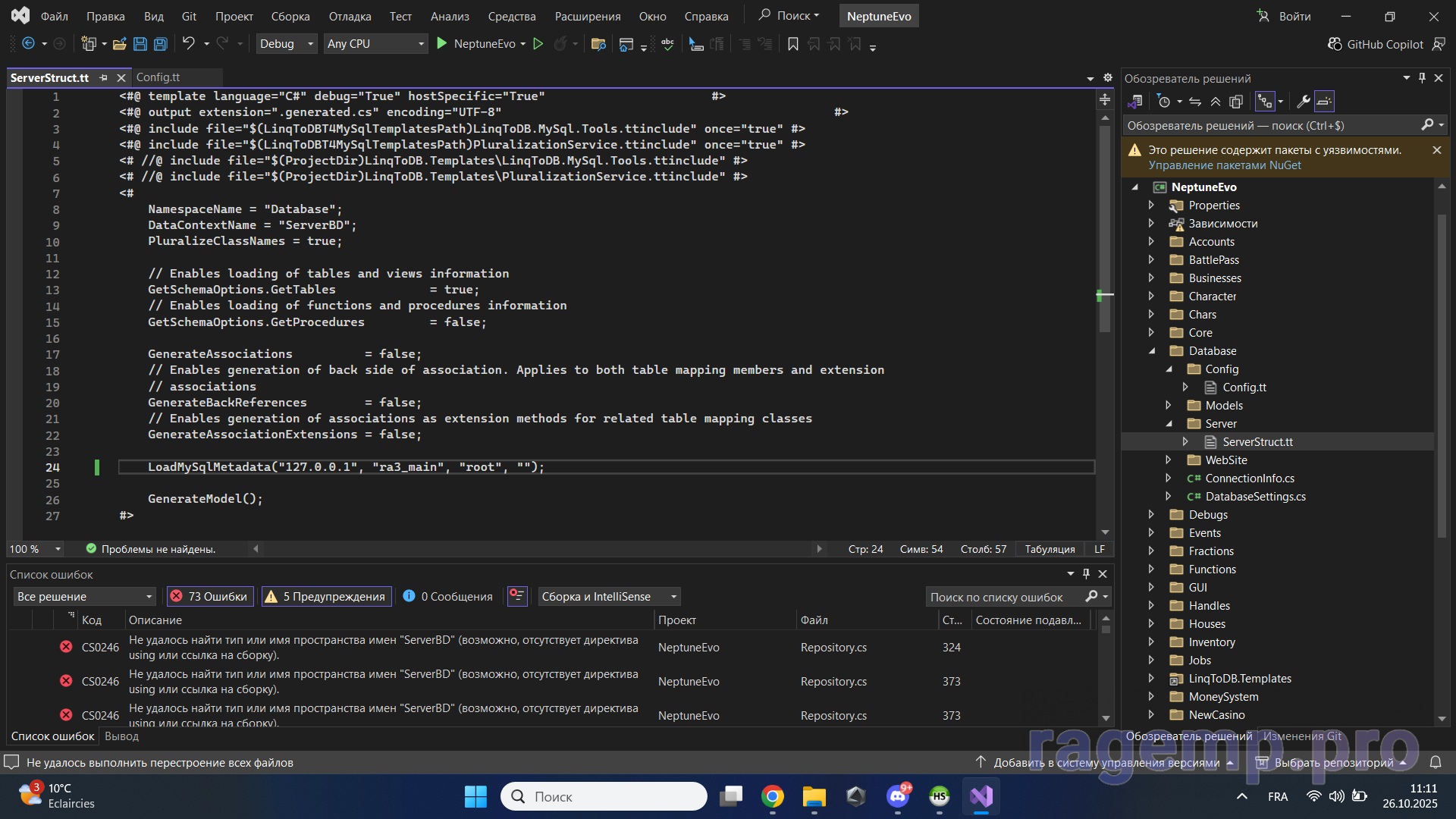Viewport: 1456px width, 819px height.
Task: Click the Open File folder icon
Action: pos(119,44)
